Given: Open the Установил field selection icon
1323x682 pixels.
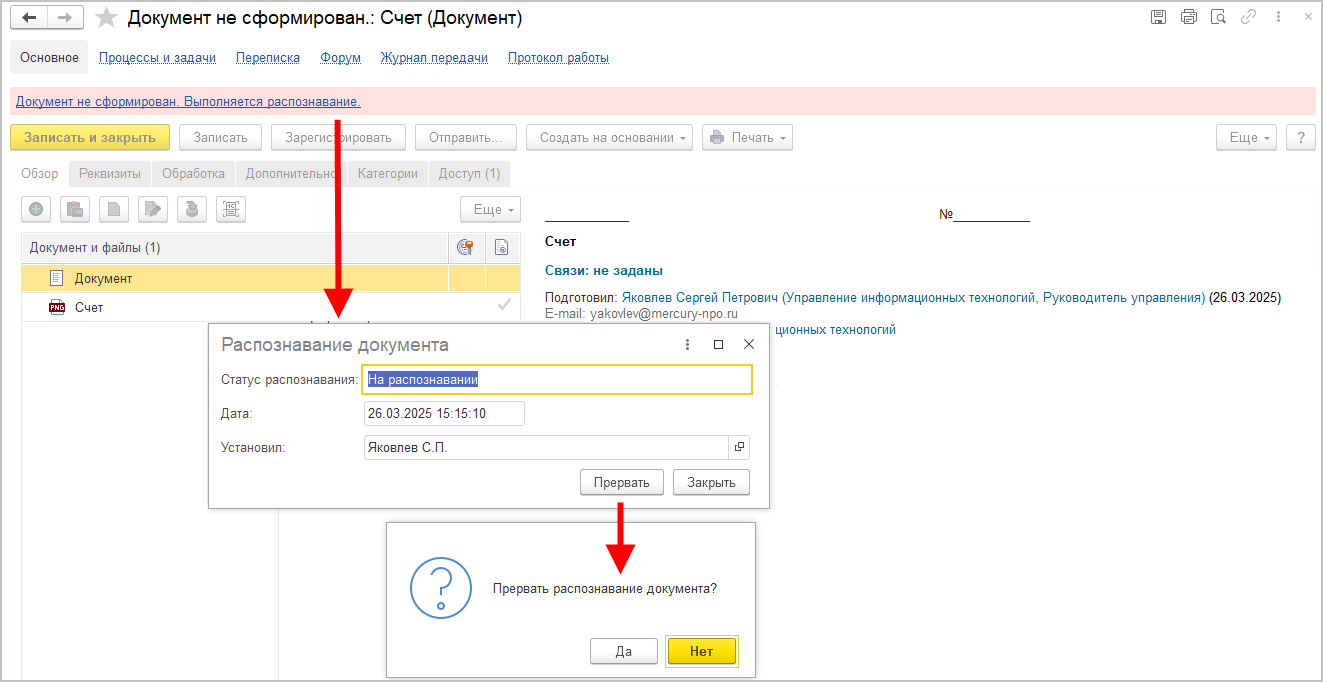Looking at the screenshot, I should [x=740, y=447].
